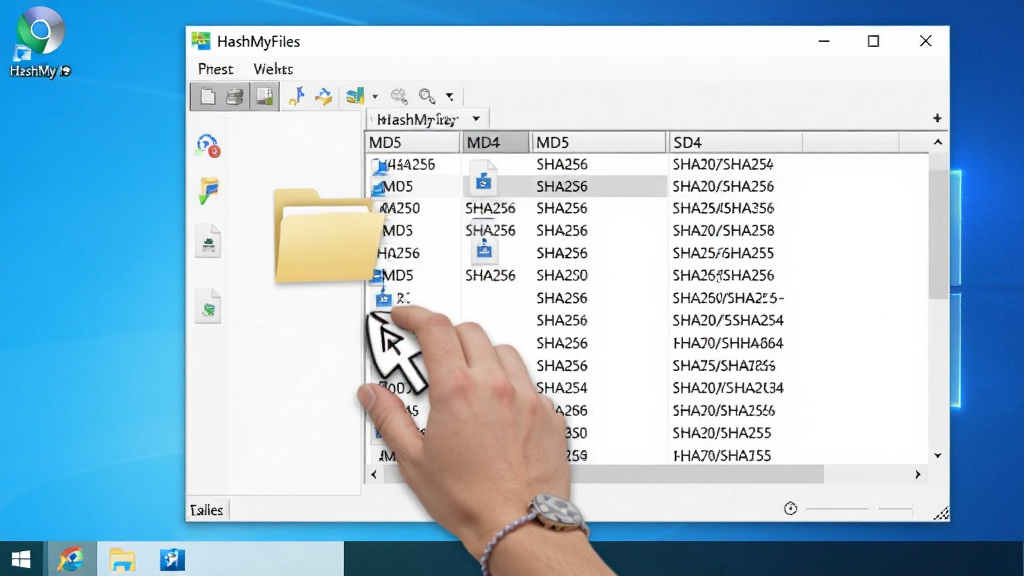Open File Explorer from taskbar
Viewport: 1024px width, 576px height.
pos(122,560)
